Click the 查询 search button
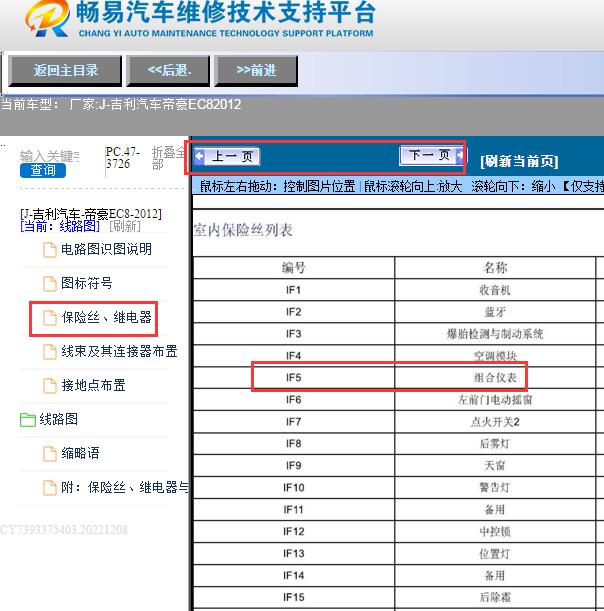 [43, 170]
